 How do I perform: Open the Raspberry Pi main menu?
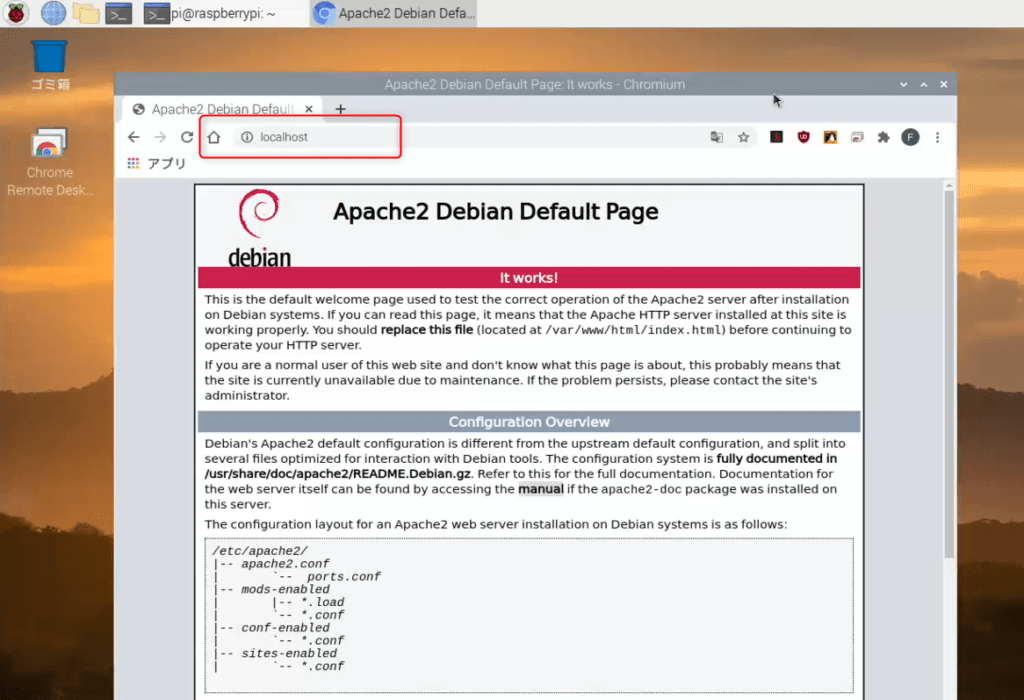click(x=16, y=12)
